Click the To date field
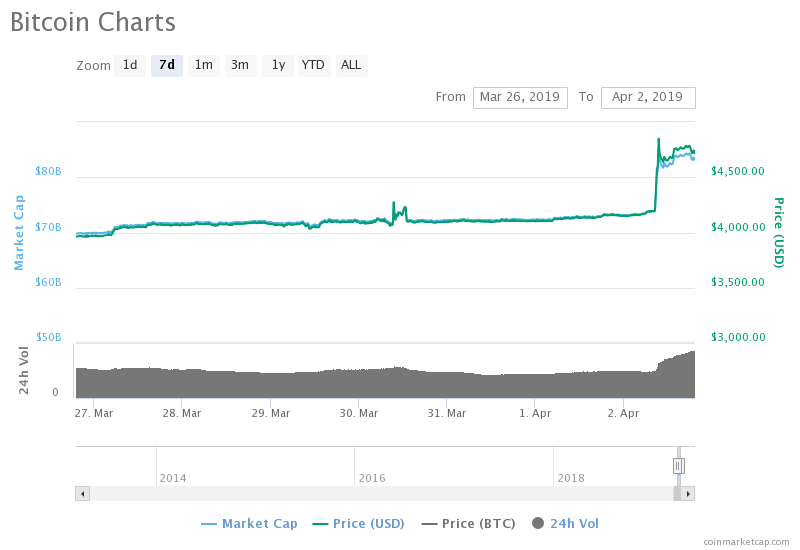The width and height of the screenshot is (800, 550). (x=647, y=97)
